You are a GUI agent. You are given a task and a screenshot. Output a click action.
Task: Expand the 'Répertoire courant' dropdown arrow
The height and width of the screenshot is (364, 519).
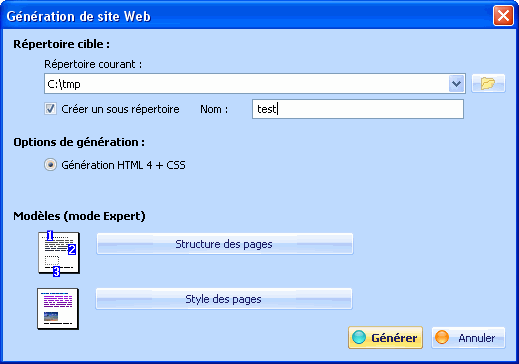[x=456, y=84]
